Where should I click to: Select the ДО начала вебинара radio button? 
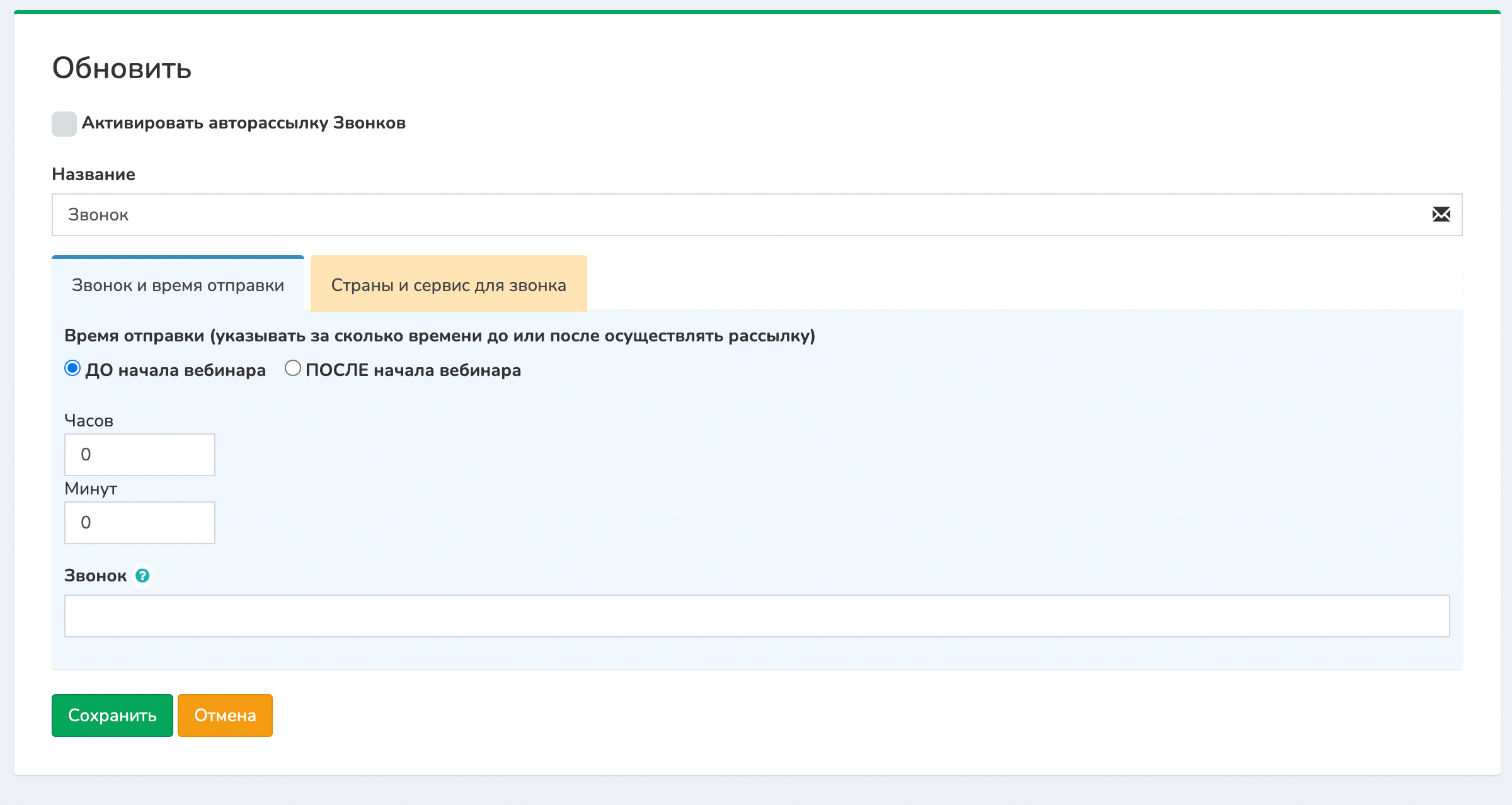pyautogui.click(x=72, y=368)
